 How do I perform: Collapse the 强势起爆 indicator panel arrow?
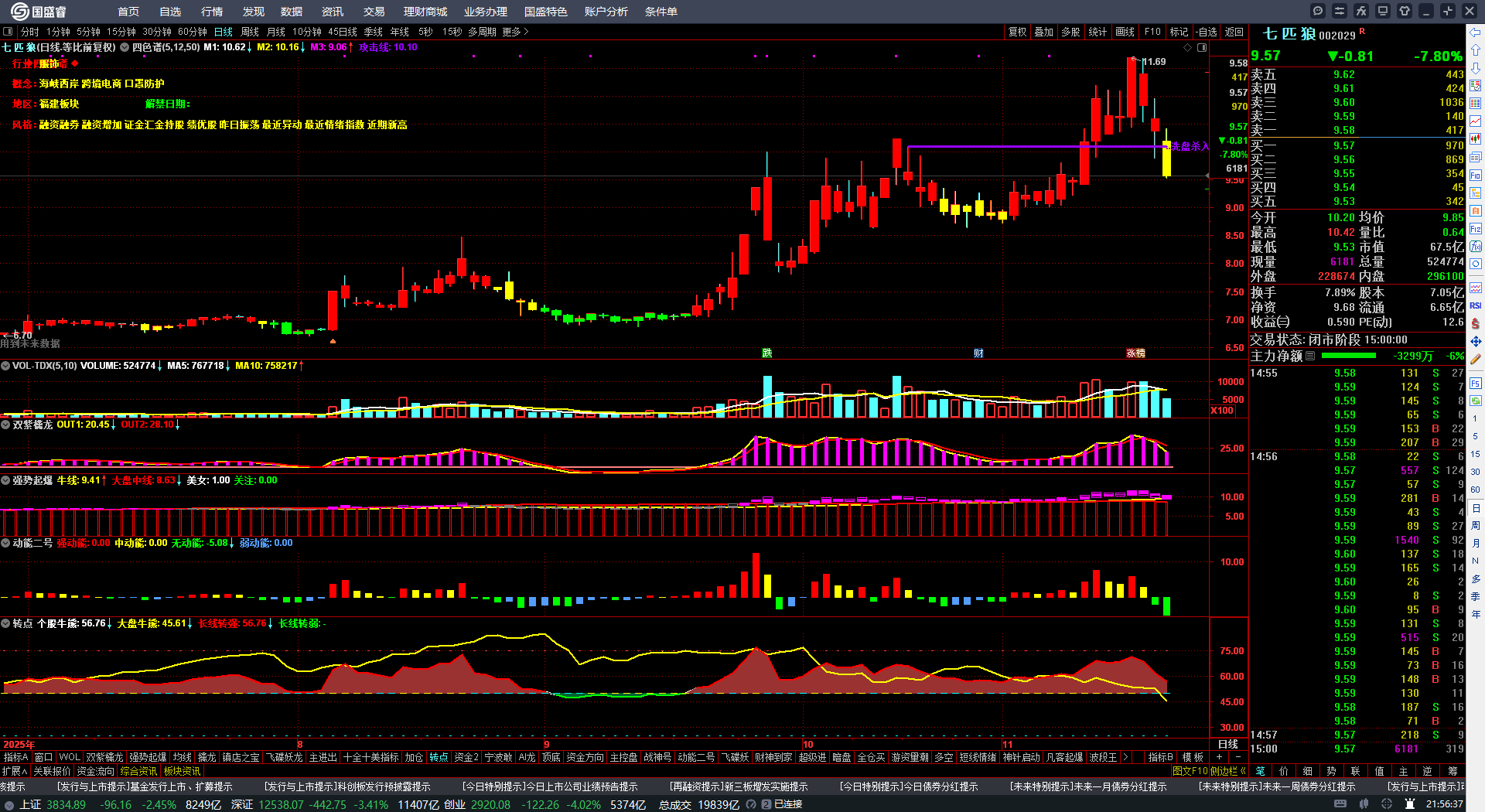(5, 480)
